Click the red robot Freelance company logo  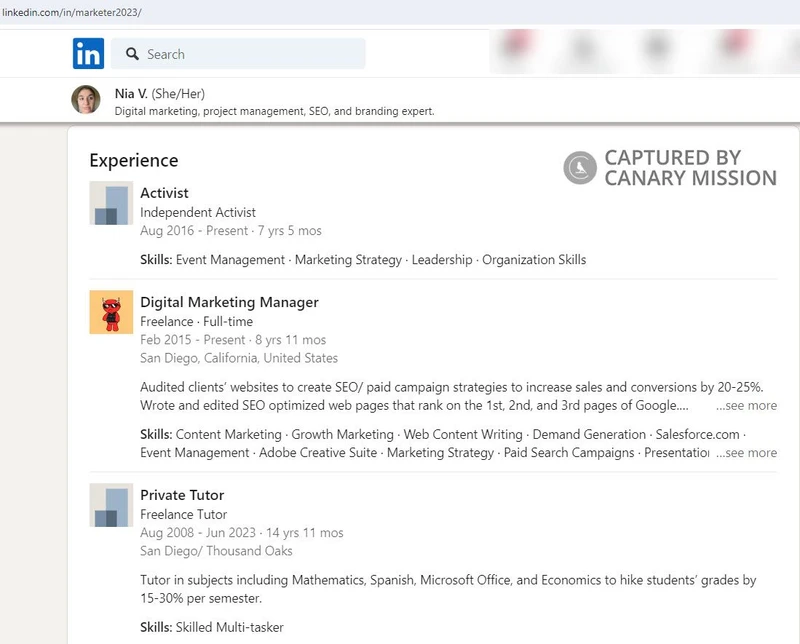(111, 312)
